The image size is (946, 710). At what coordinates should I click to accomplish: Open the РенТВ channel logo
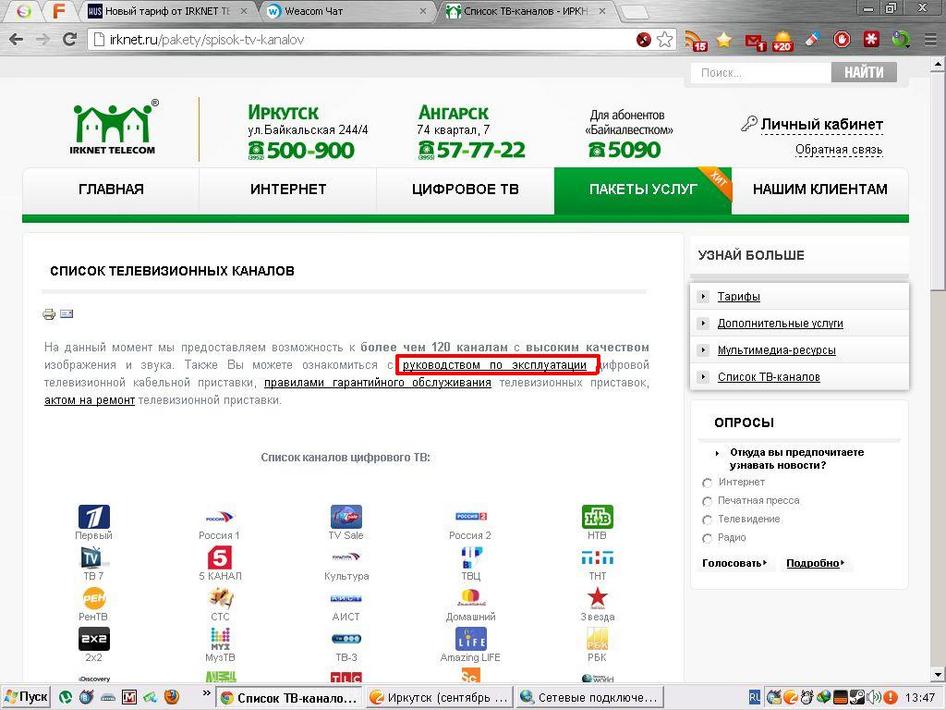[94, 598]
